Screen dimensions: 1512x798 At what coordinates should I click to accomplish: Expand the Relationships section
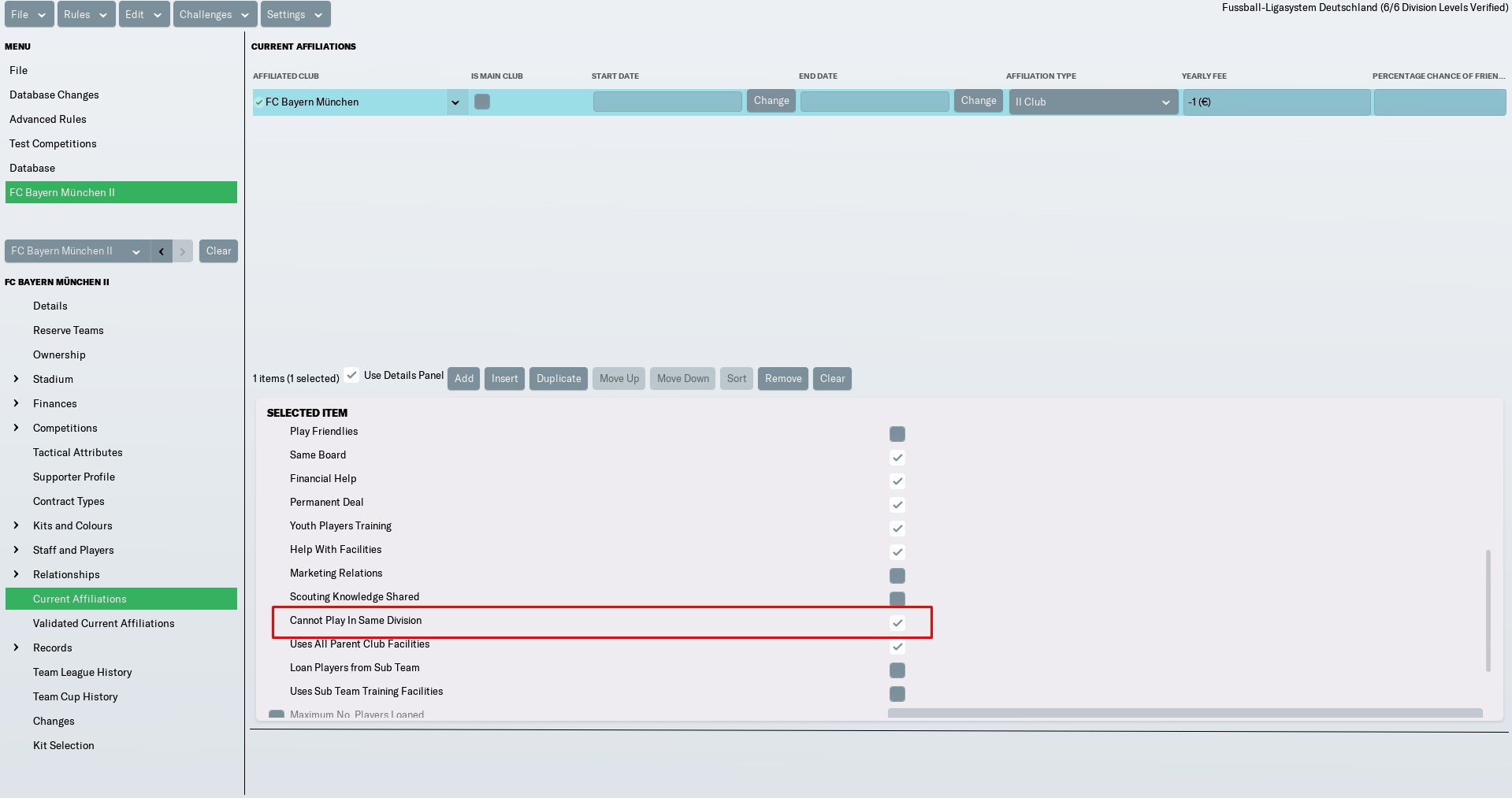[16, 574]
